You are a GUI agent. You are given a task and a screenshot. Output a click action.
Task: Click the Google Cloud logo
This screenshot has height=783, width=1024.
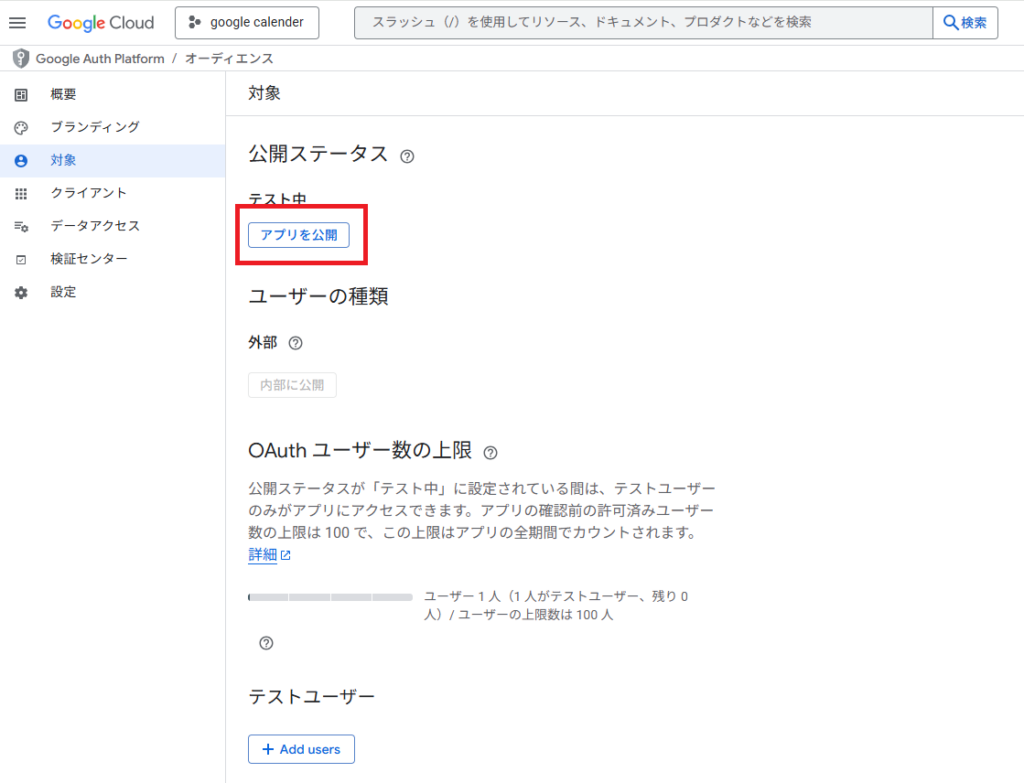[x=101, y=22]
